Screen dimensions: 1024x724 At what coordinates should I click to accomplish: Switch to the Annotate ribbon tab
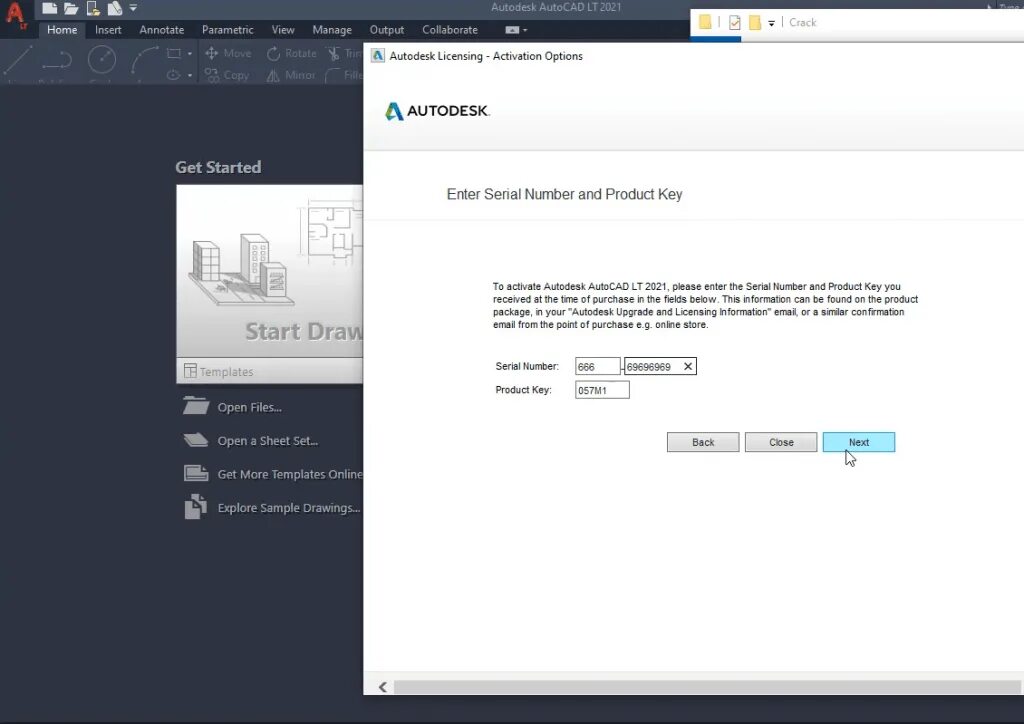[161, 30]
